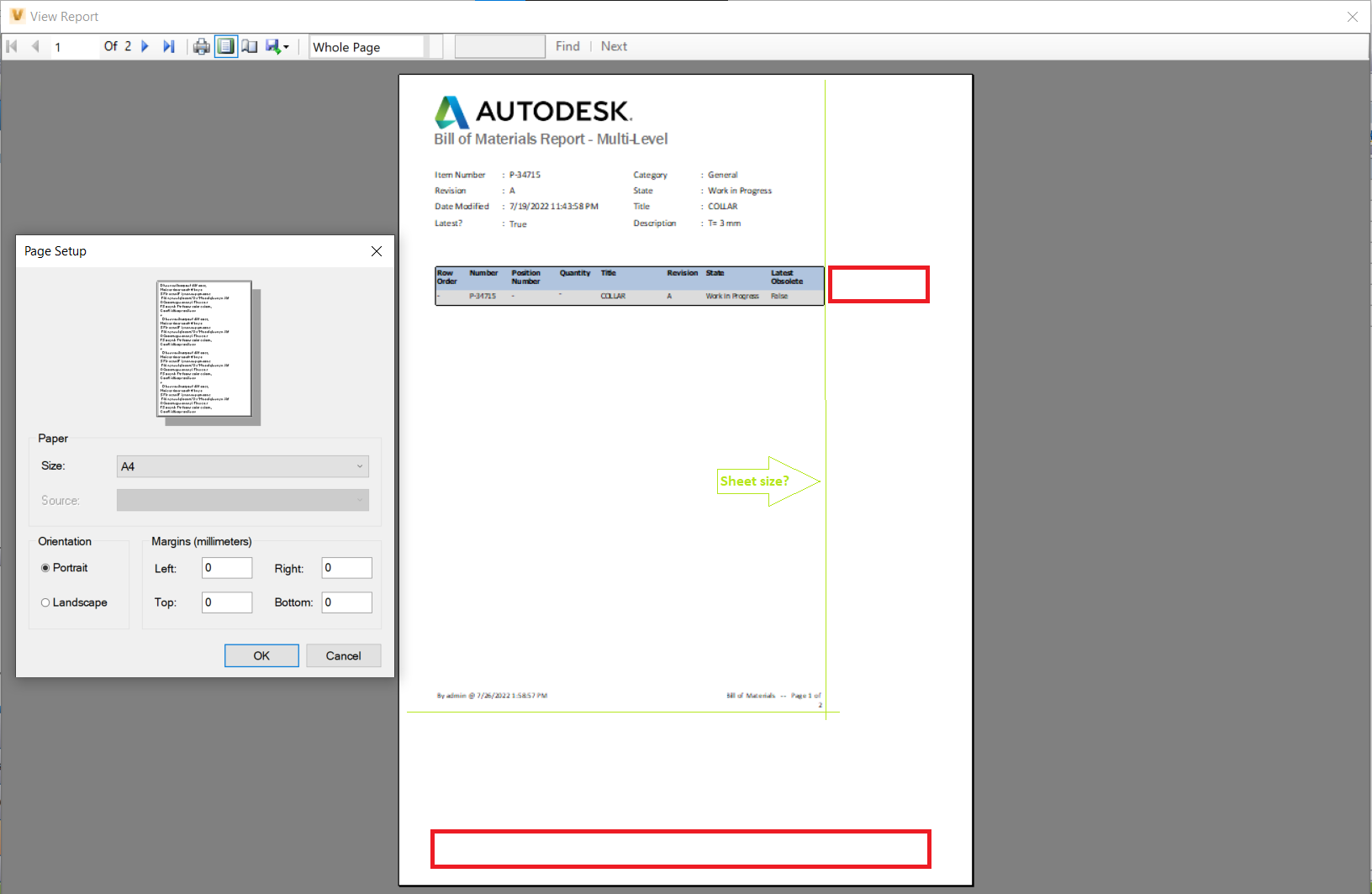Open the Page Setup icon on toolbar

pyautogui.click(x=250, y=46)
